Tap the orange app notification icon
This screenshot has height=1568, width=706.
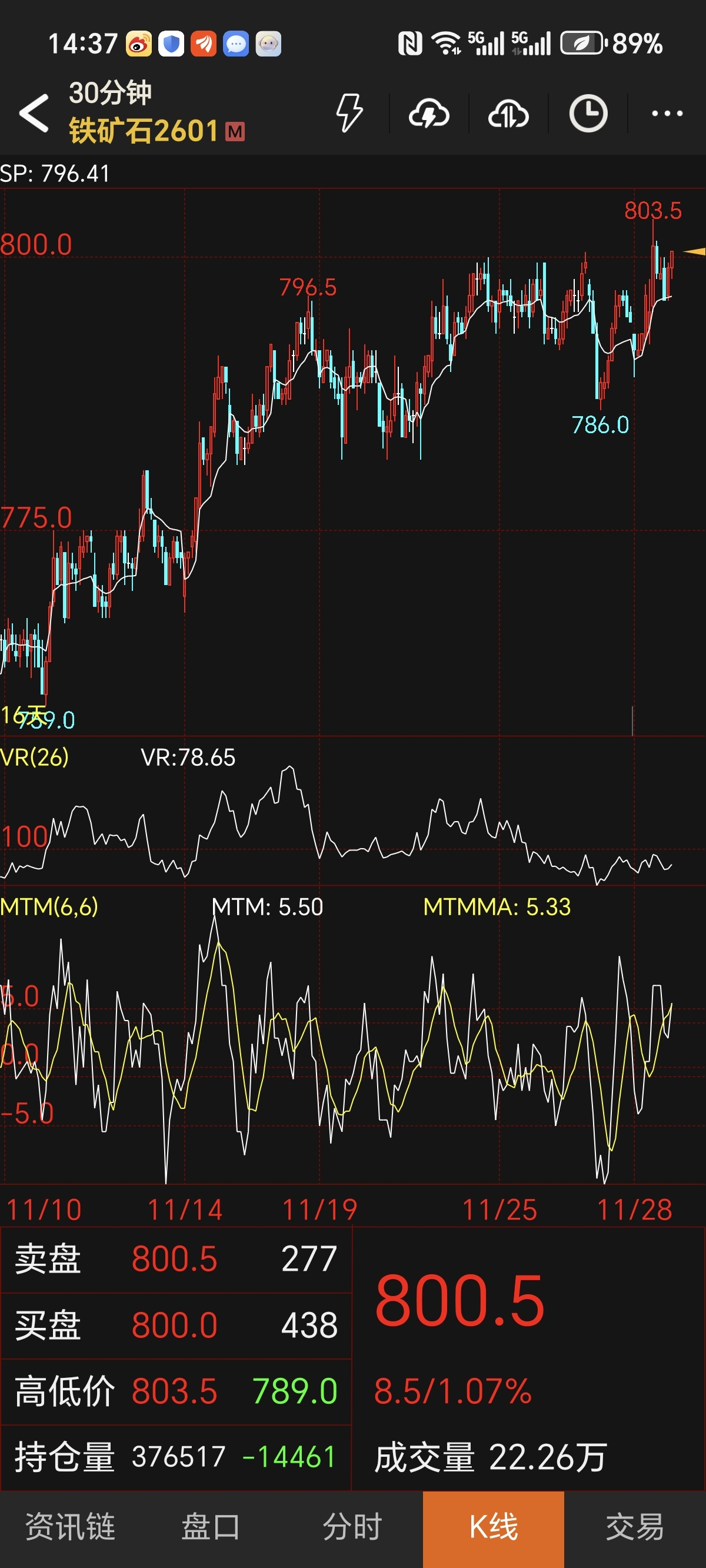(204, 44)
